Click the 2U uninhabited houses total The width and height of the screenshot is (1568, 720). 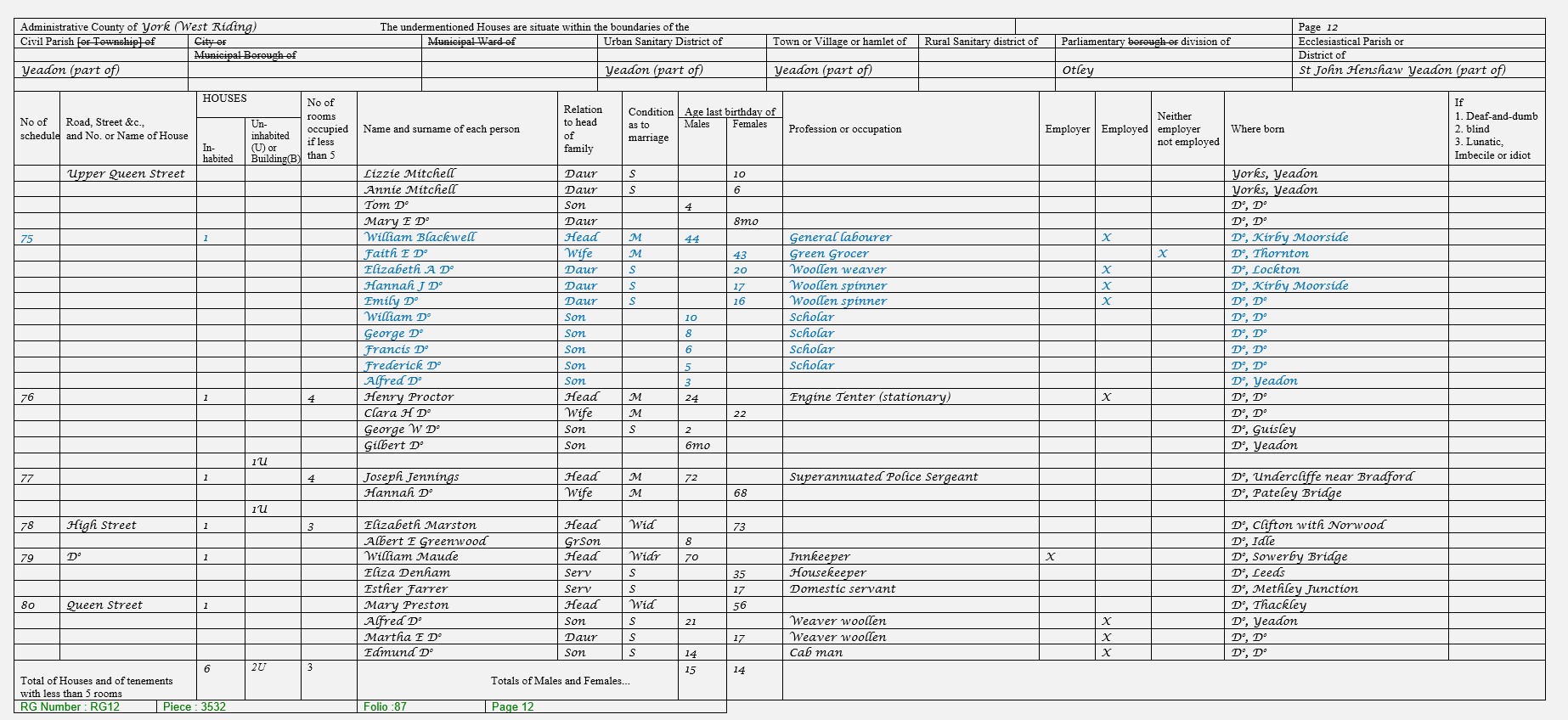point(258,667)
